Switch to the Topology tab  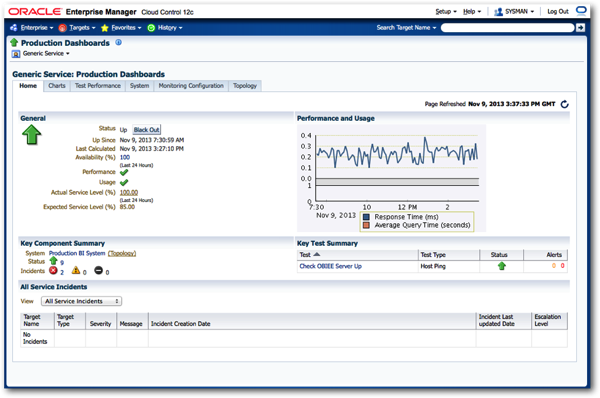[x=245, y=86]
